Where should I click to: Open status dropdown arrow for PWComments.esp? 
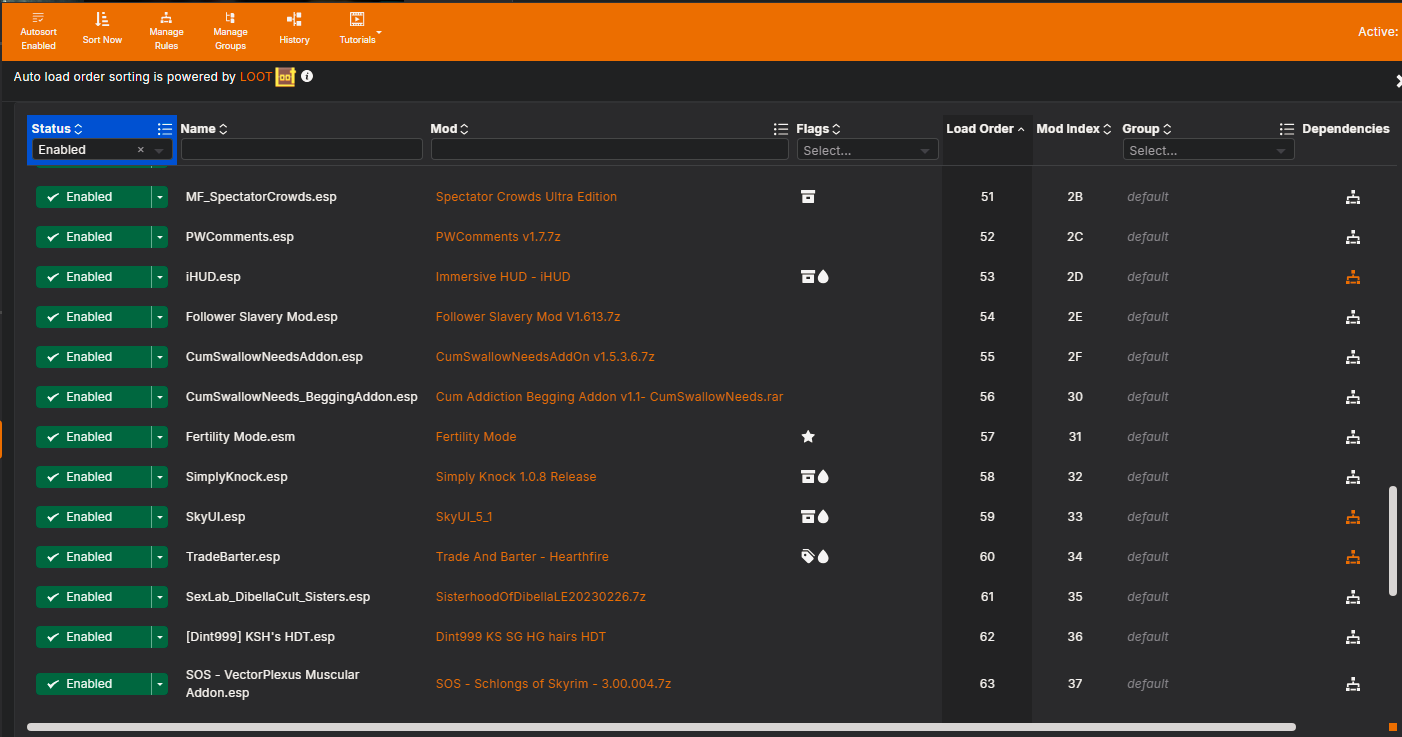tap(160, 237)
